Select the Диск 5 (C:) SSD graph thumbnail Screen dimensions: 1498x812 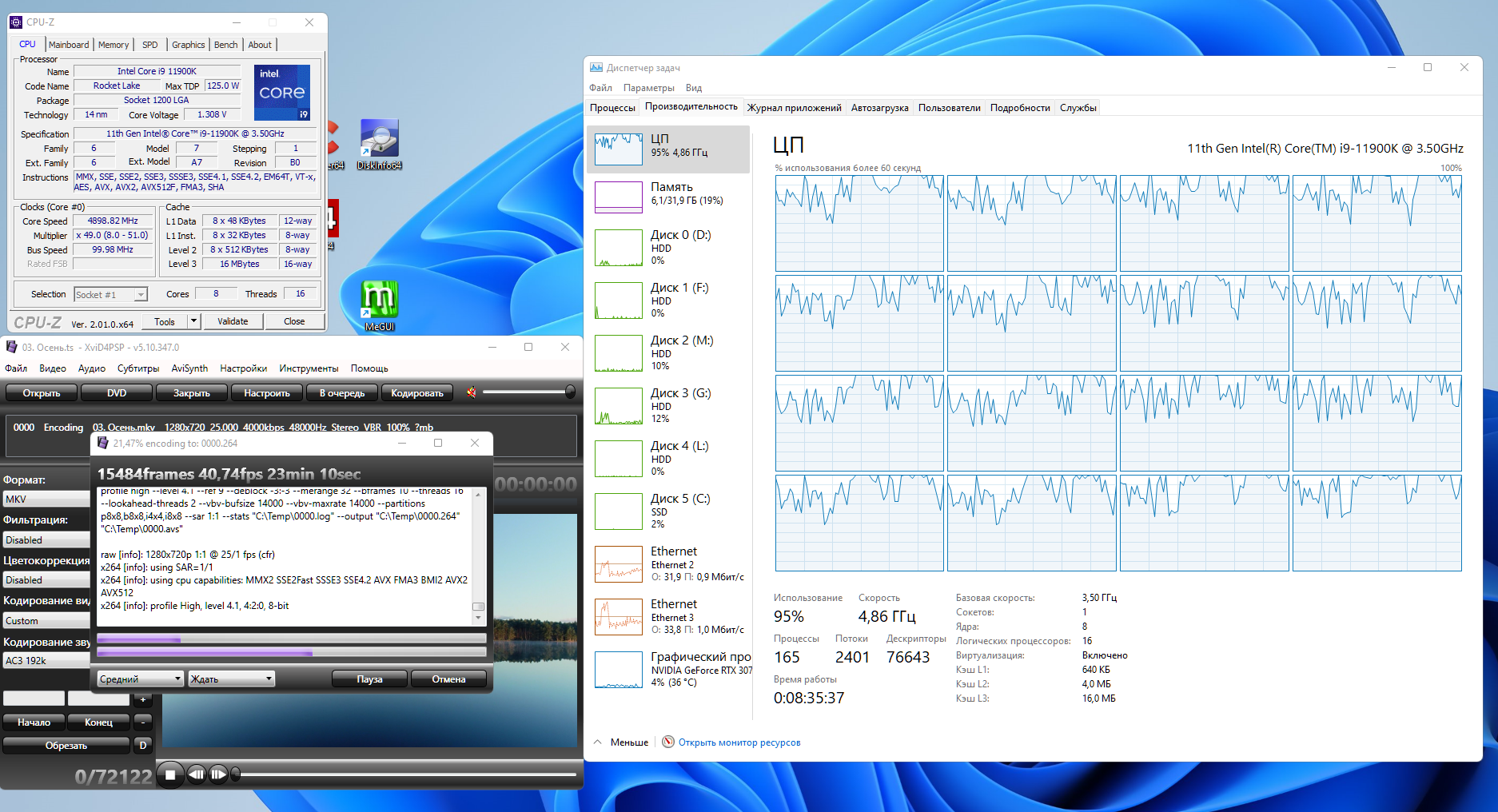[x=619, y=511]
